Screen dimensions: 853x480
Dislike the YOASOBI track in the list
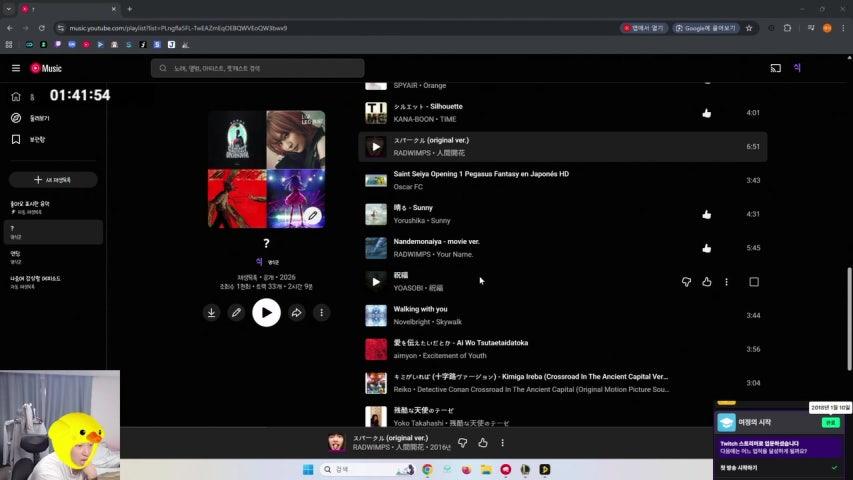click(x=686, y=282)
